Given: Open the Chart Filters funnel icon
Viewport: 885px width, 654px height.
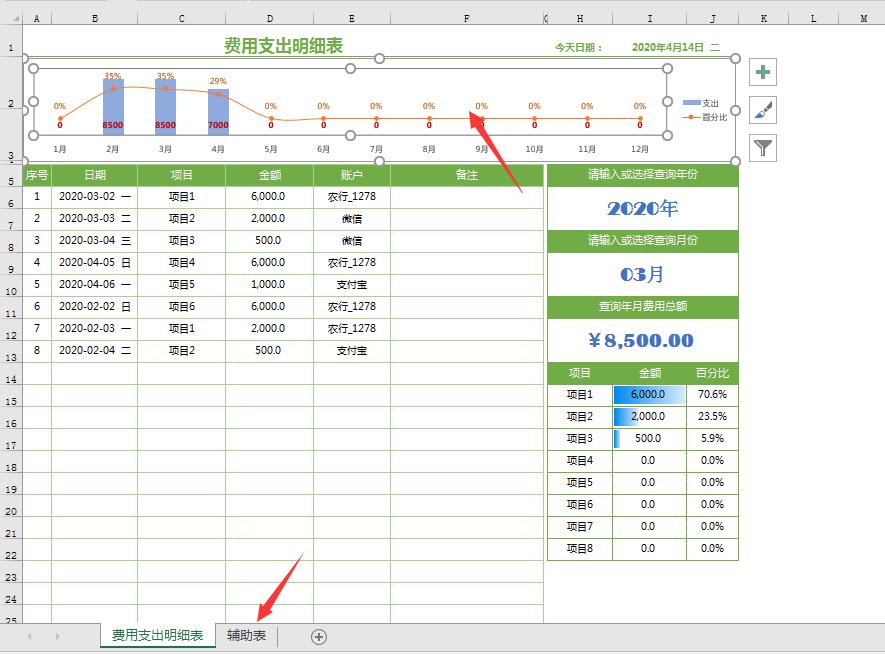Looking at the screenshot, I should pos(761,148).
